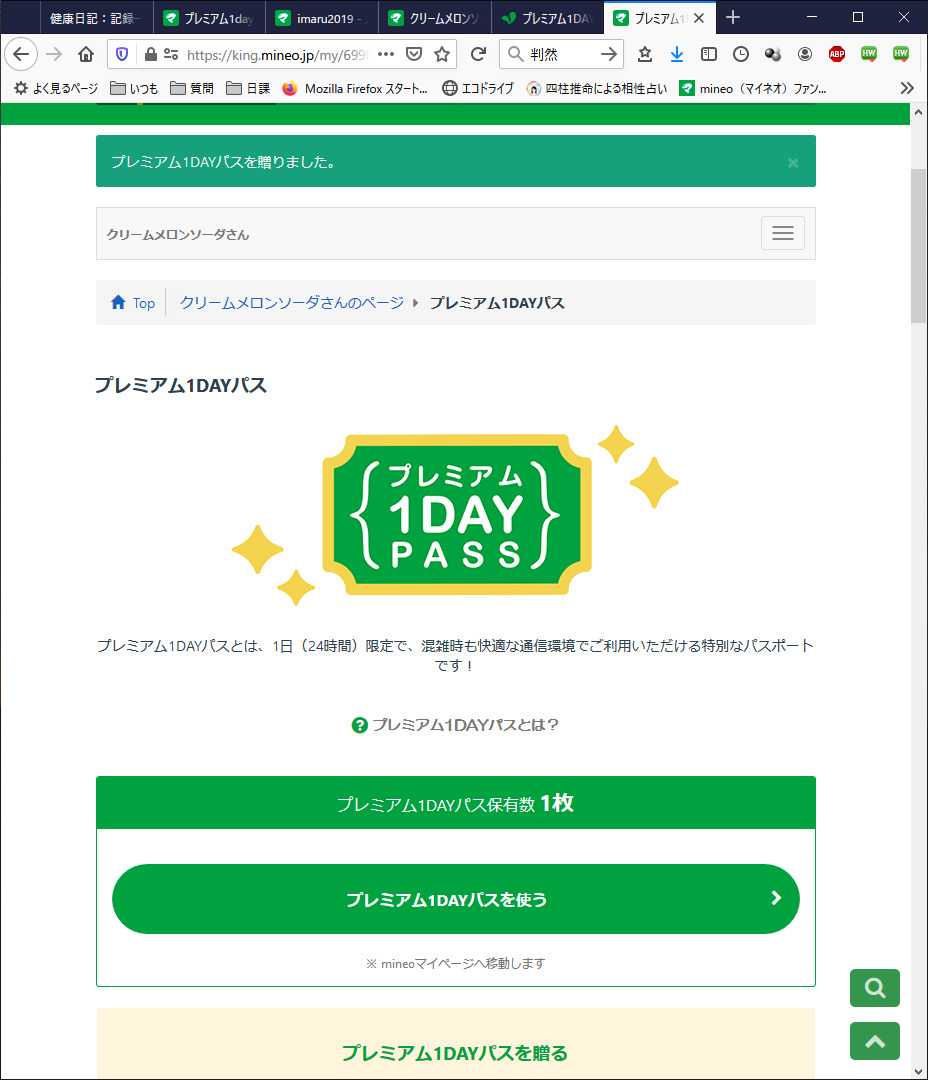Dismiss the green gift notification banner

click(x=793, y=163)
